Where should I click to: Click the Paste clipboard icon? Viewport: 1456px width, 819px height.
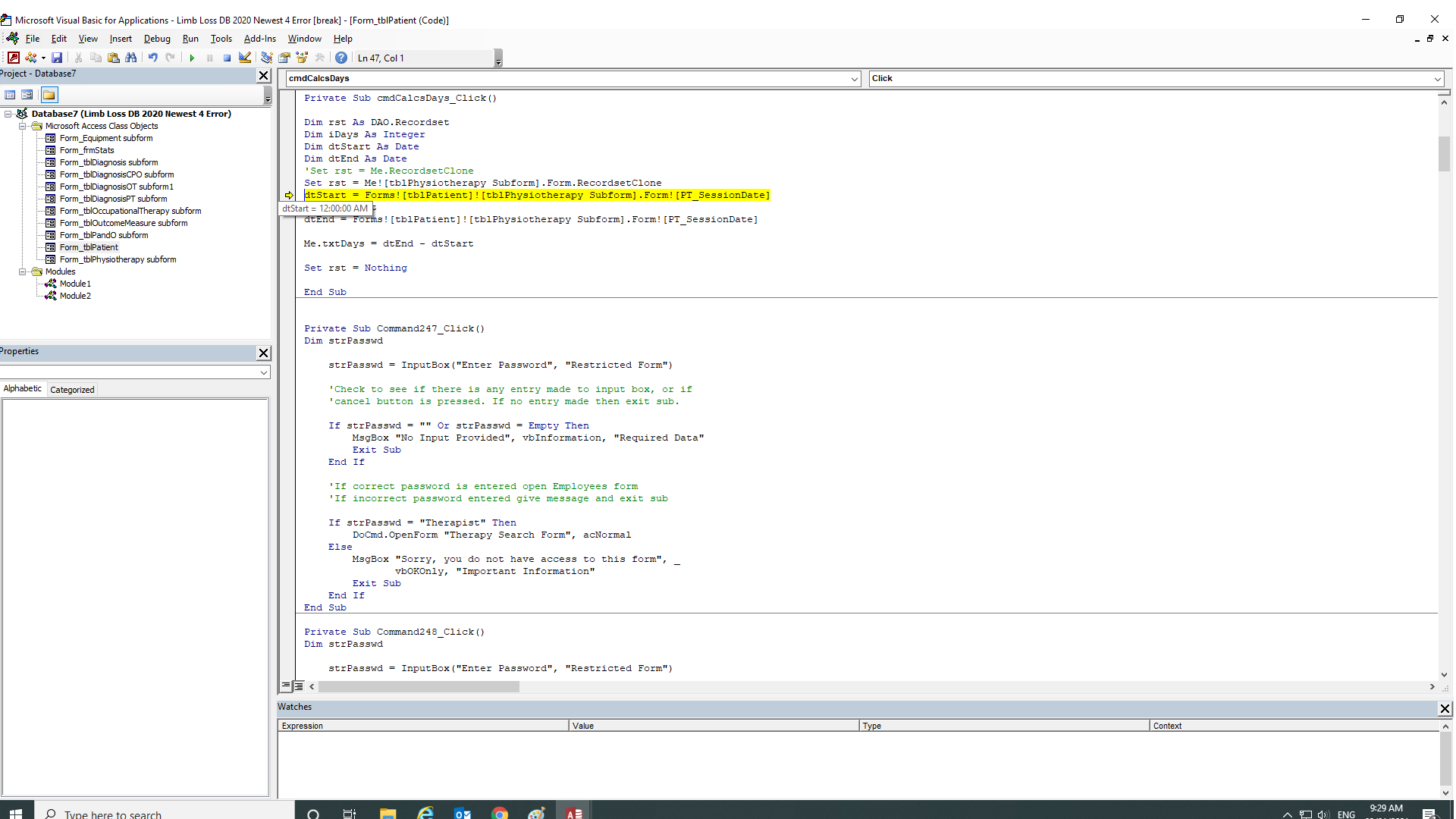[x=113, y=58]
